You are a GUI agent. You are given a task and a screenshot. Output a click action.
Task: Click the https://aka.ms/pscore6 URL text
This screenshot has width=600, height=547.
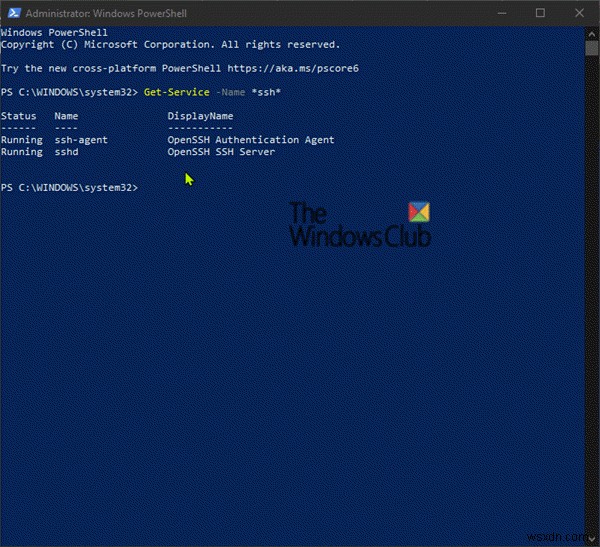point(293,68)
